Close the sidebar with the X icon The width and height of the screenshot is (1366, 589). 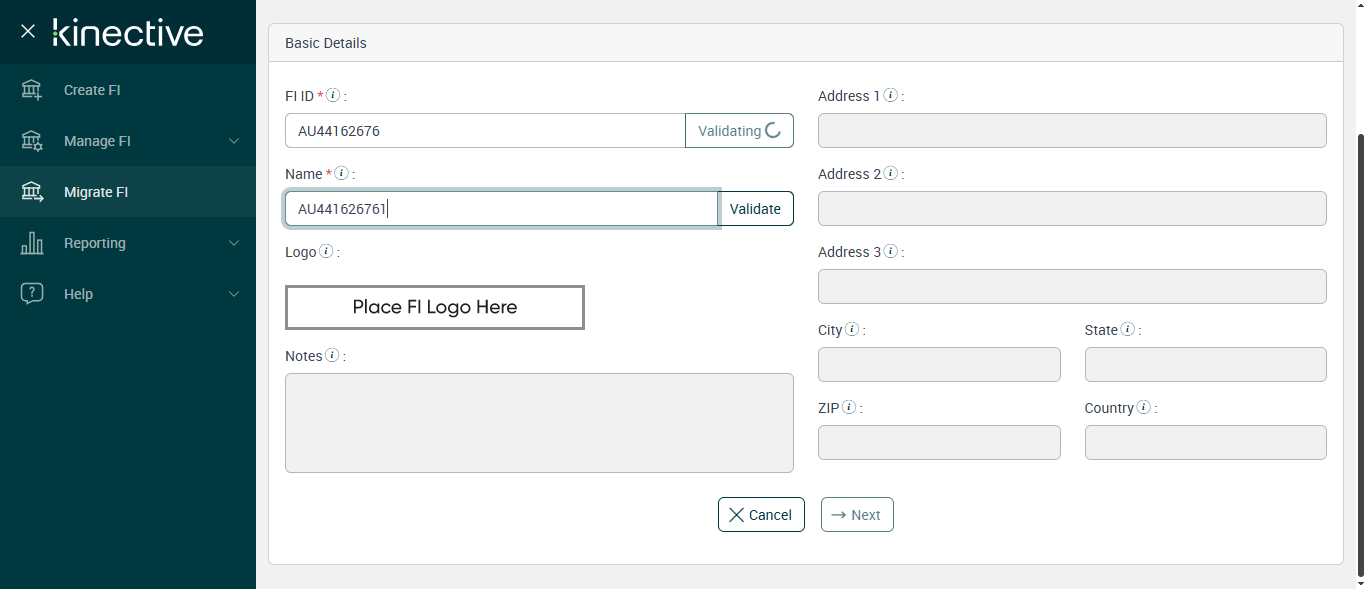click(28, 31)
